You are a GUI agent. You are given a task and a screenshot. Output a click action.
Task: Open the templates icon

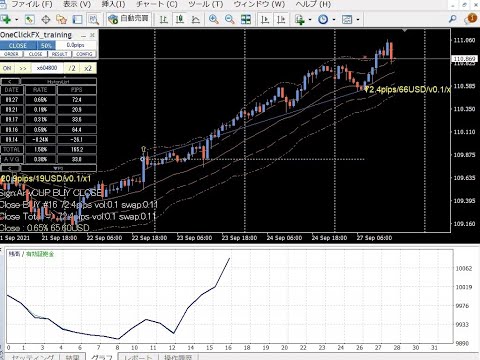tap(347, 19)
